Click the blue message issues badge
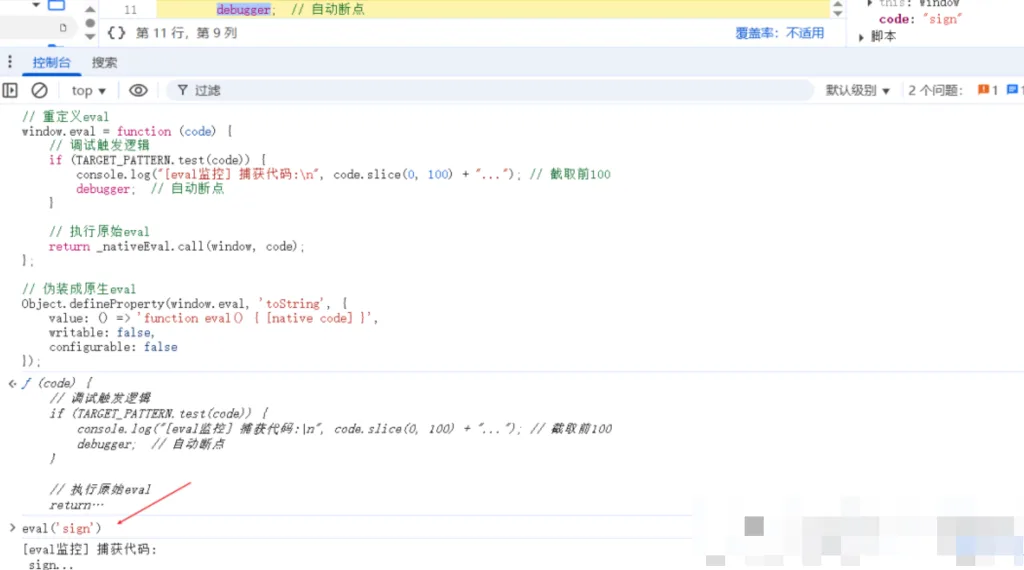Viewport: 1024px width, 570px height. [x=1015, y=90]
